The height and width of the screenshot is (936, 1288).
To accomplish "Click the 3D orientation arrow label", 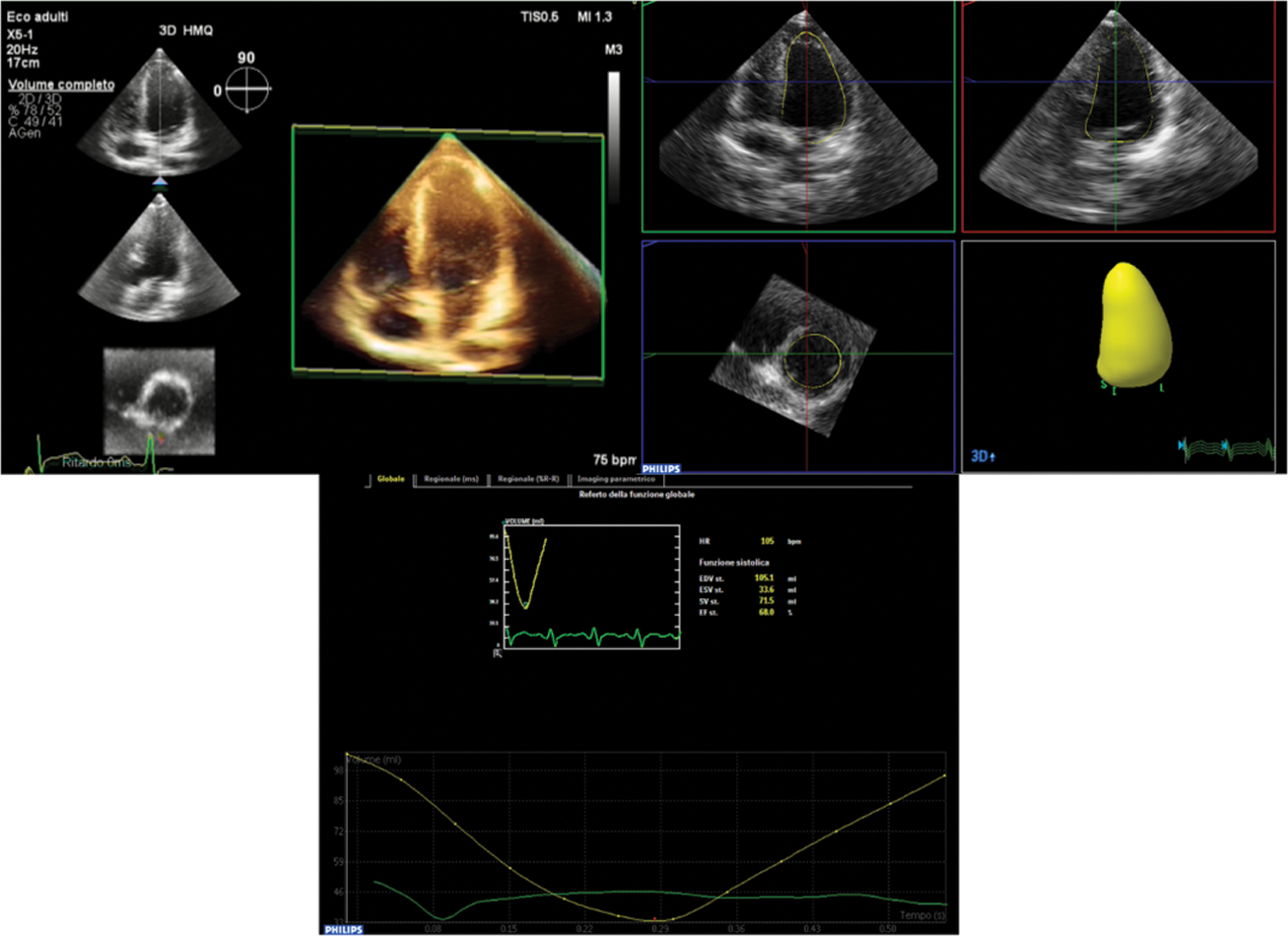I will pyautogui.click(x=983, y=457).
